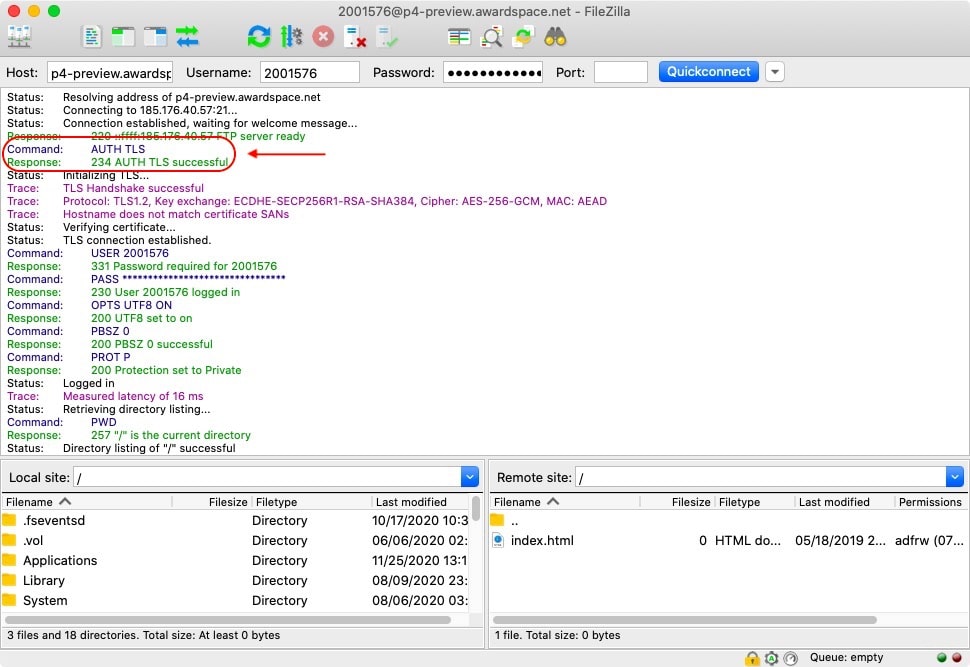Sort local files by Last modified column

coord(412,501)
